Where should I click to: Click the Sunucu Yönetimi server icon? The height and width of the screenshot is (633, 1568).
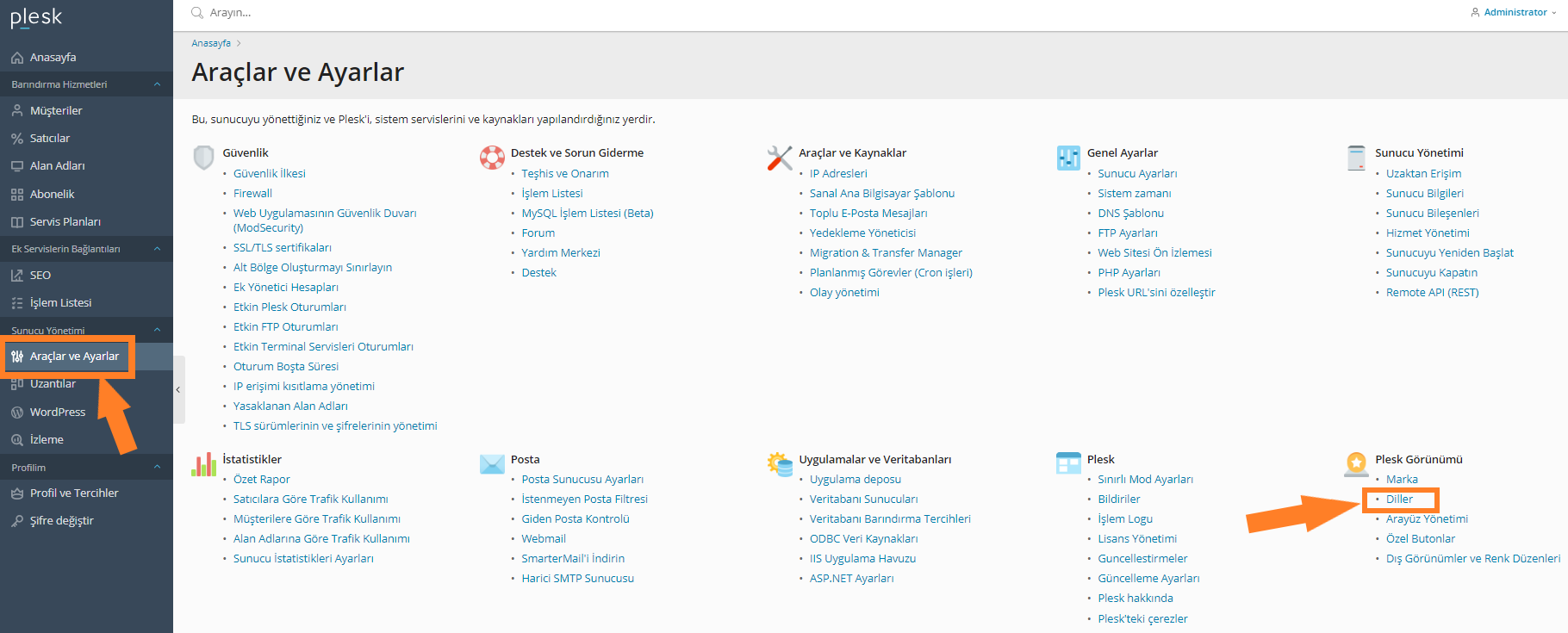coord(1357,158)
